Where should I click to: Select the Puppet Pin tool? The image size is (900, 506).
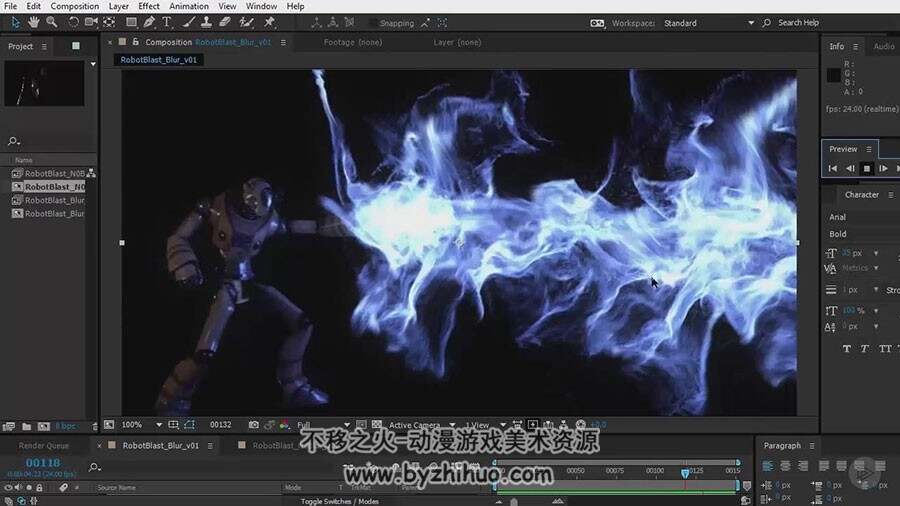click(269, 22)
